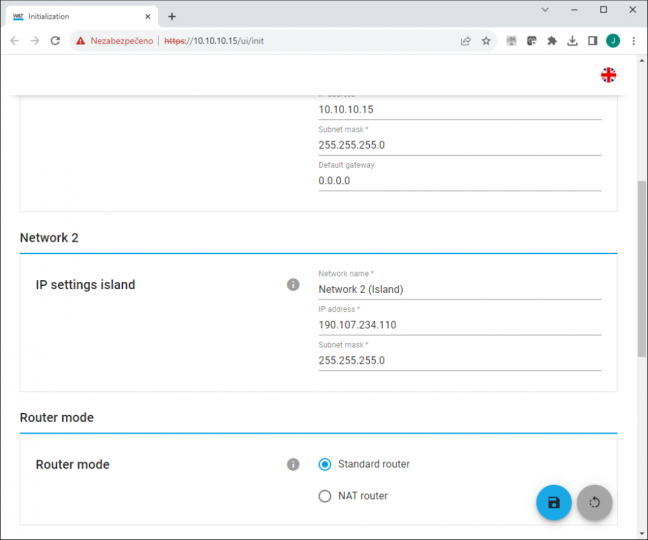Click the scrollbar down arrow
The image size is (648, 540).
[642, 533]
